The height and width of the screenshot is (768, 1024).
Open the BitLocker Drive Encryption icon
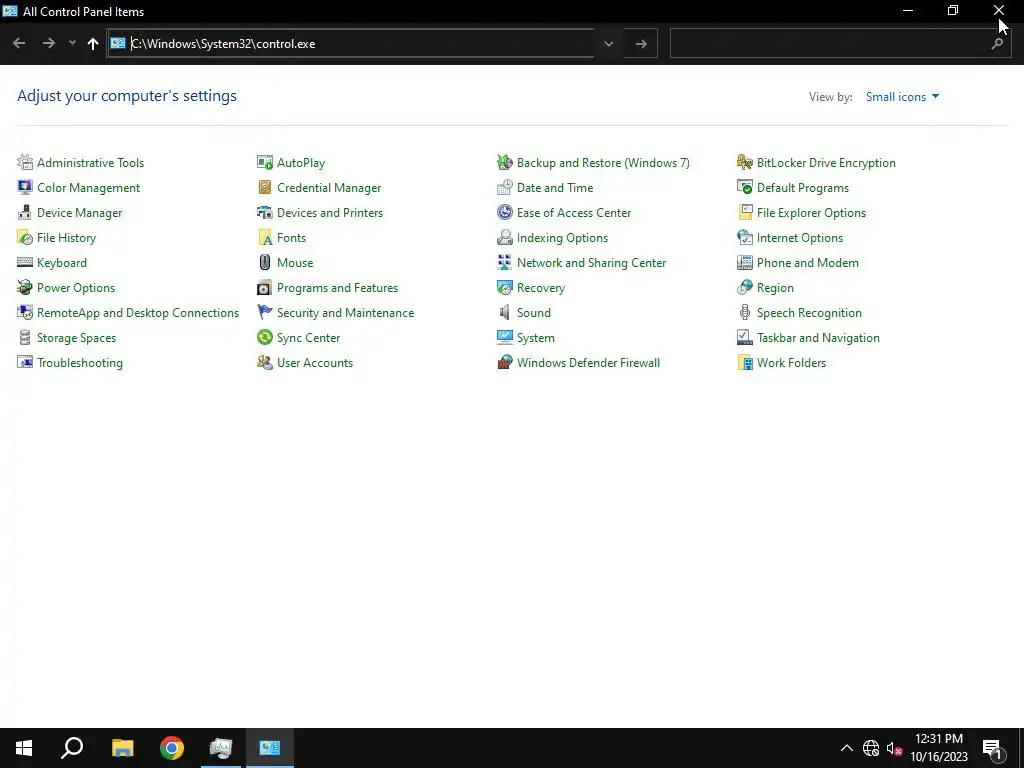(744, 162)
